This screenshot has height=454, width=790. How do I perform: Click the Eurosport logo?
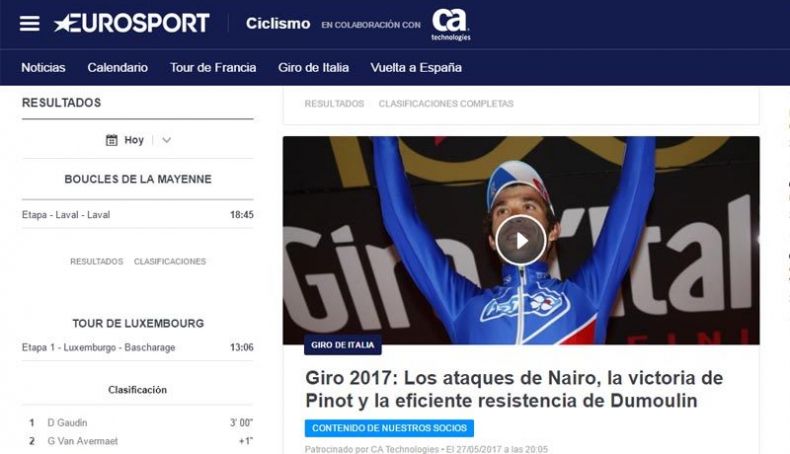coord(131,23)
